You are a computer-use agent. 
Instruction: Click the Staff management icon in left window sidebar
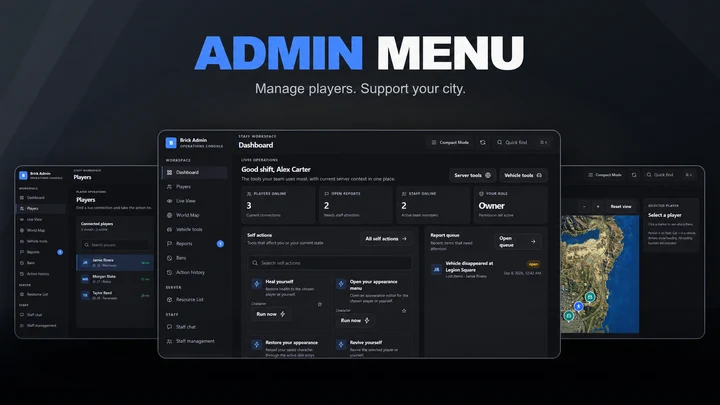click(x=22, y=326)
